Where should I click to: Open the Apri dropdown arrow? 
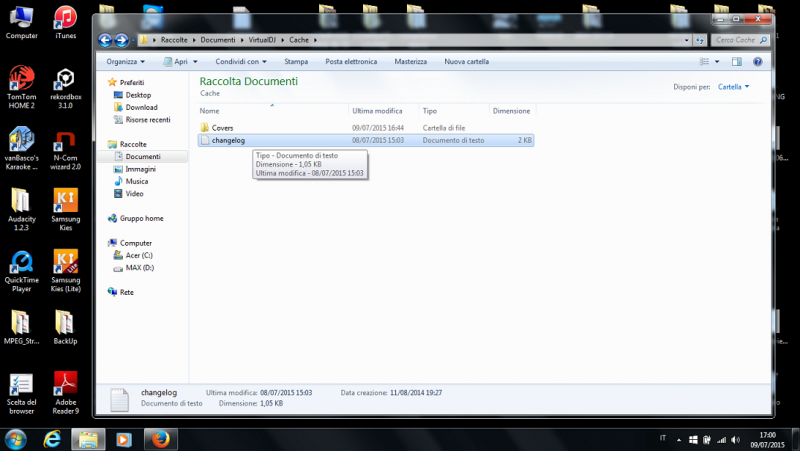pos(195,62)
